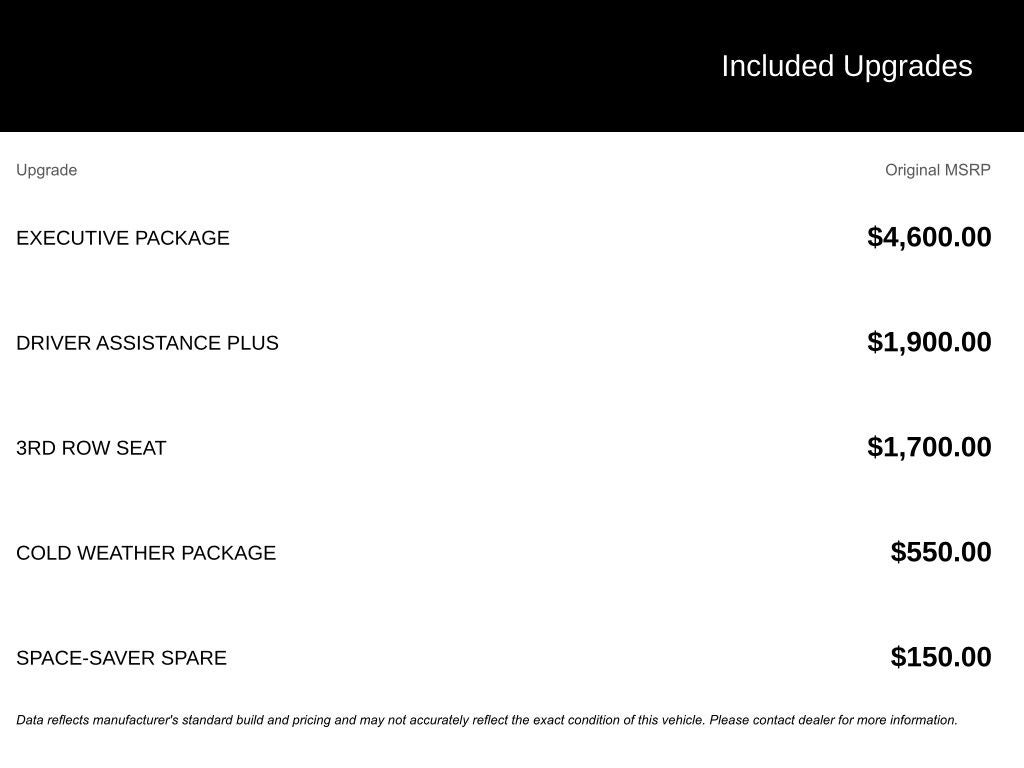Select the 3RD ROW SEAT upgrade name
Viewport: 1024px width, 768px height.
91,448
